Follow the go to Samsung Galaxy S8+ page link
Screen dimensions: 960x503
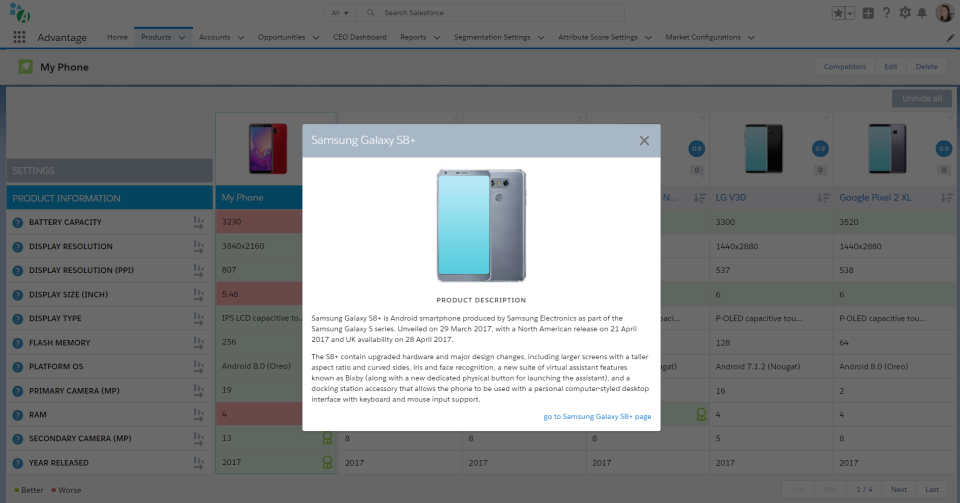(x=598, y=417)
